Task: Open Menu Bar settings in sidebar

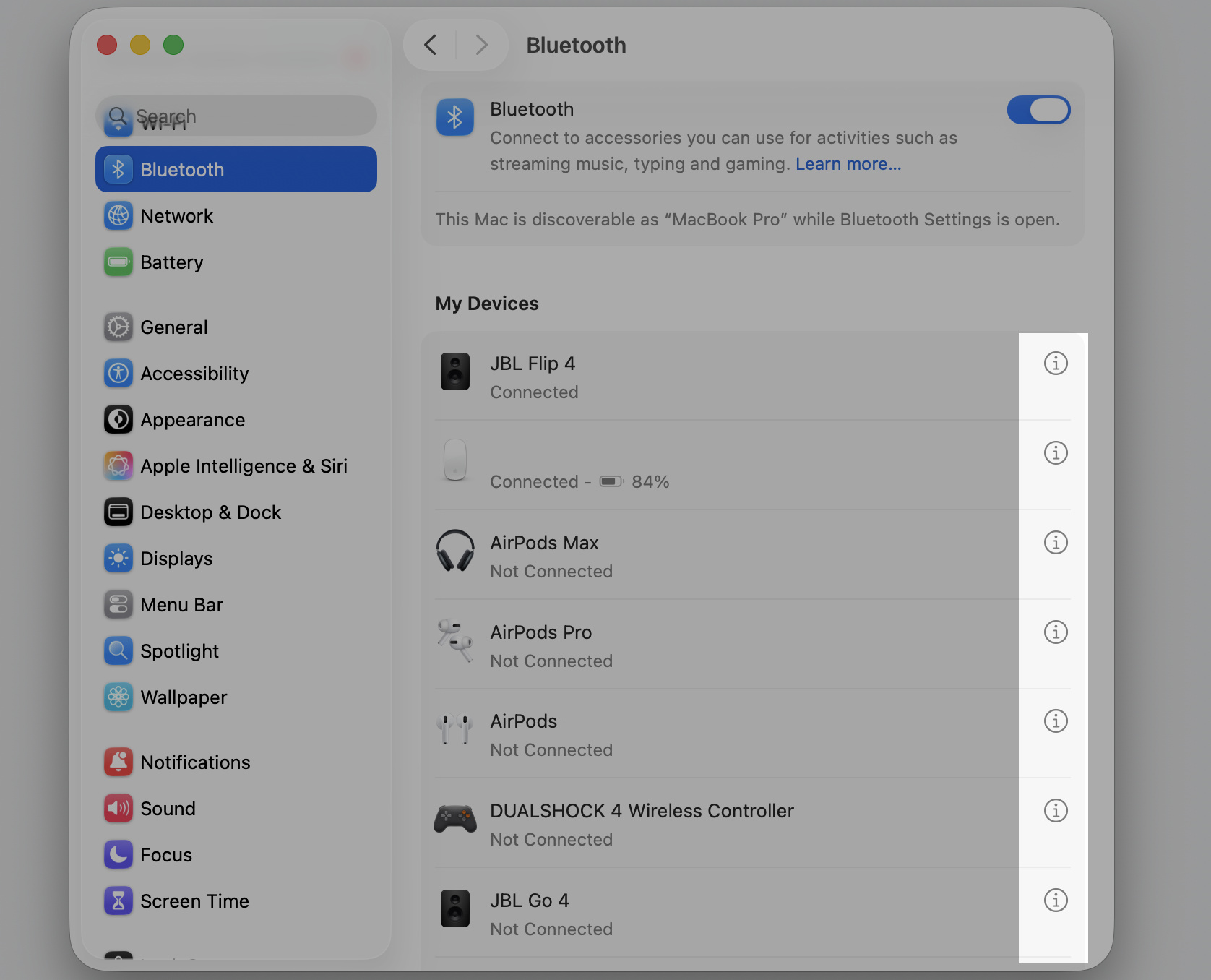Action: pos(236,604)
